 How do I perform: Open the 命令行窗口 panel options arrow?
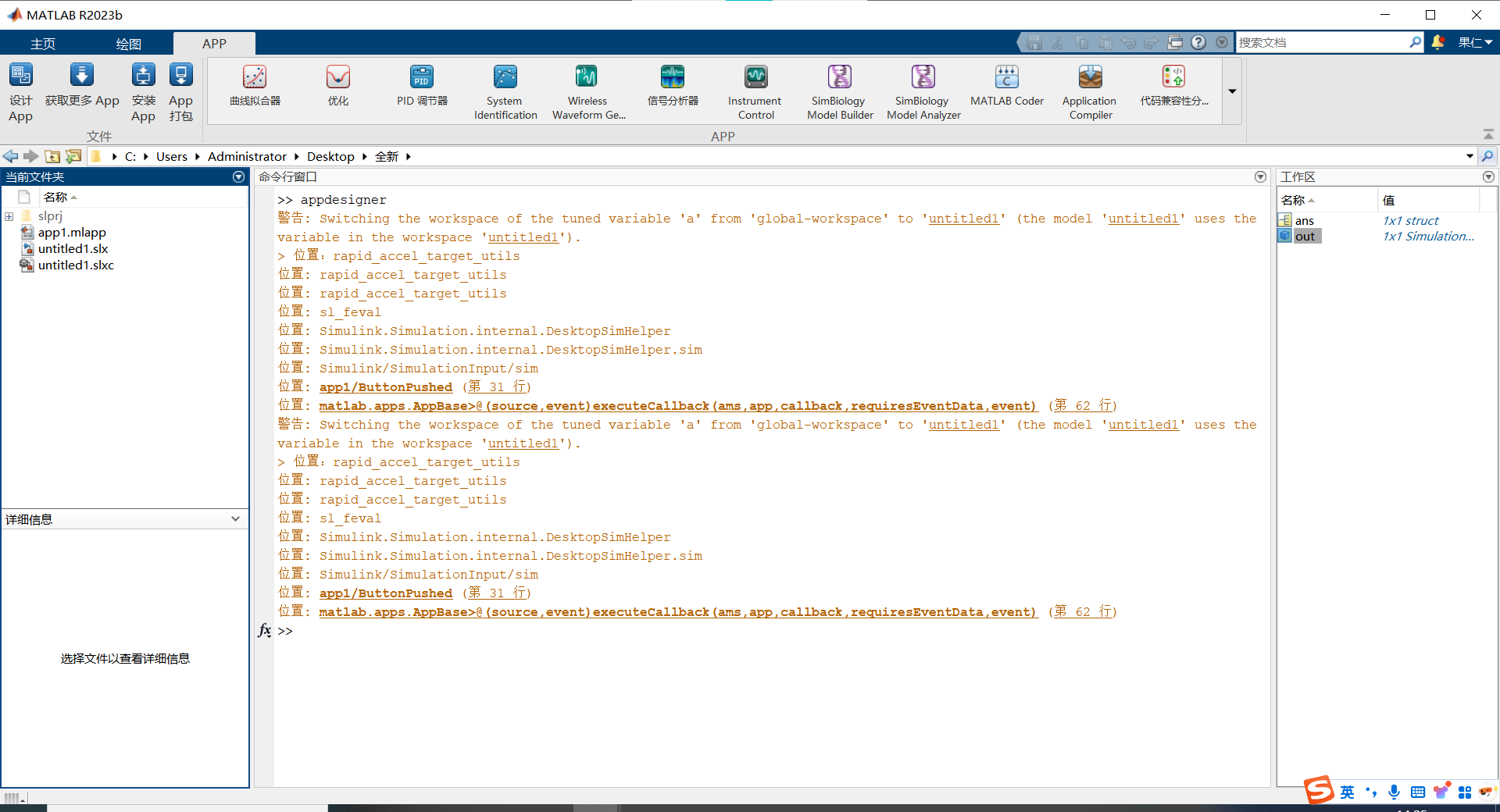(x=1259, y=176)
